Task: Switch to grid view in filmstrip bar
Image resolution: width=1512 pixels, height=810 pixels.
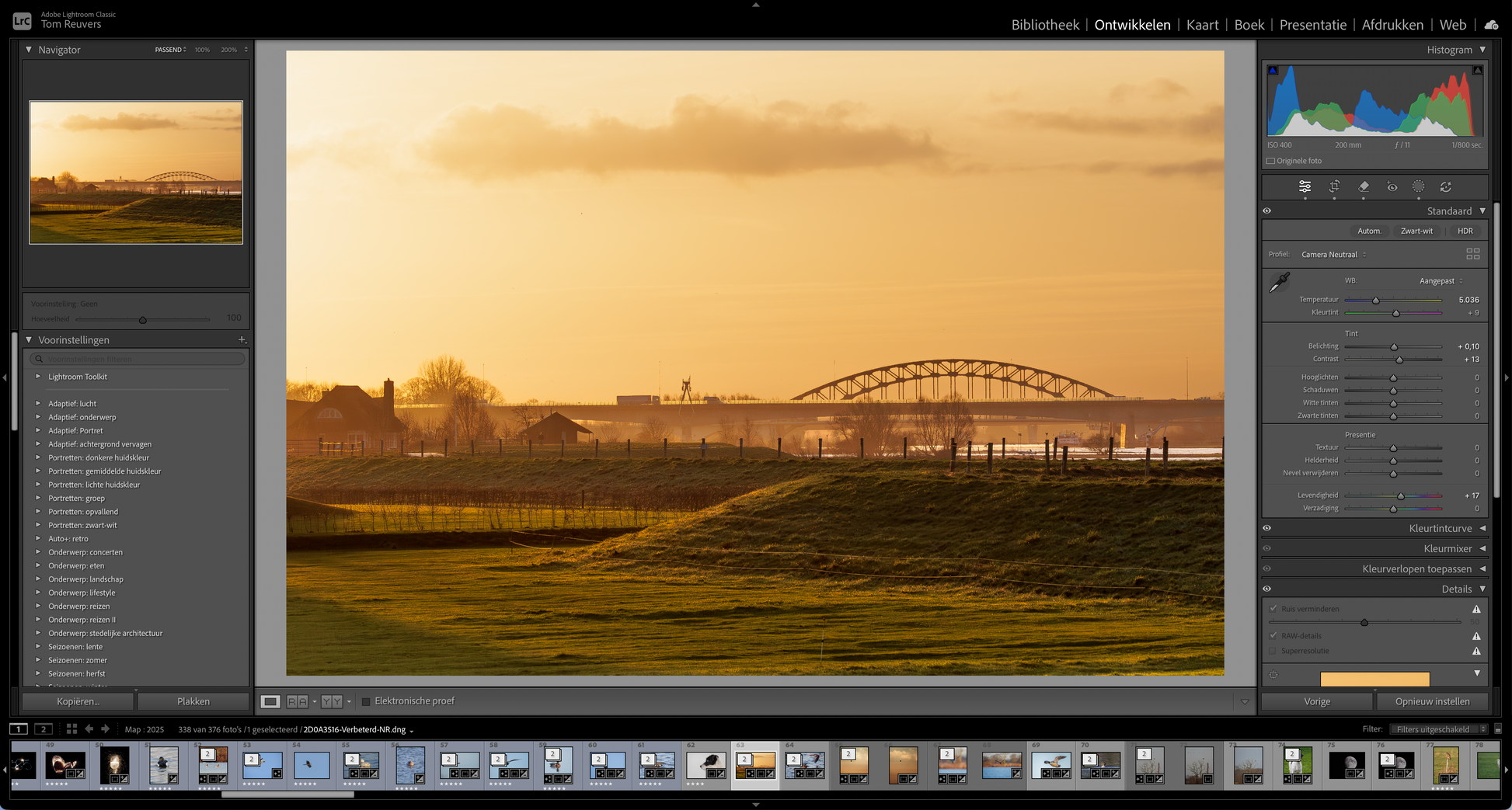Action: pos(71,729)
